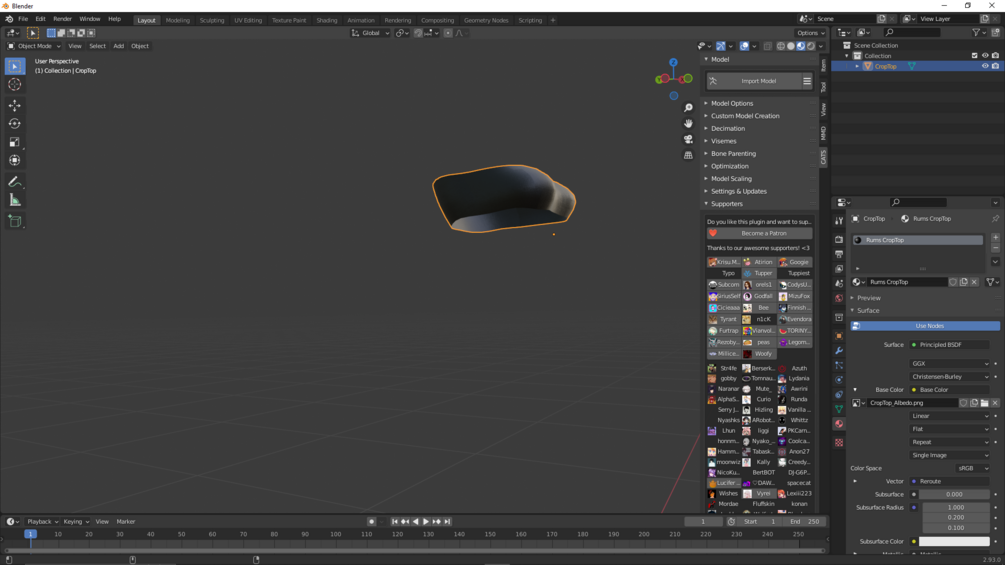This screenshot has height=565, width=1005.
Task: Open the Object Mode dropdown
Action: 34,46
